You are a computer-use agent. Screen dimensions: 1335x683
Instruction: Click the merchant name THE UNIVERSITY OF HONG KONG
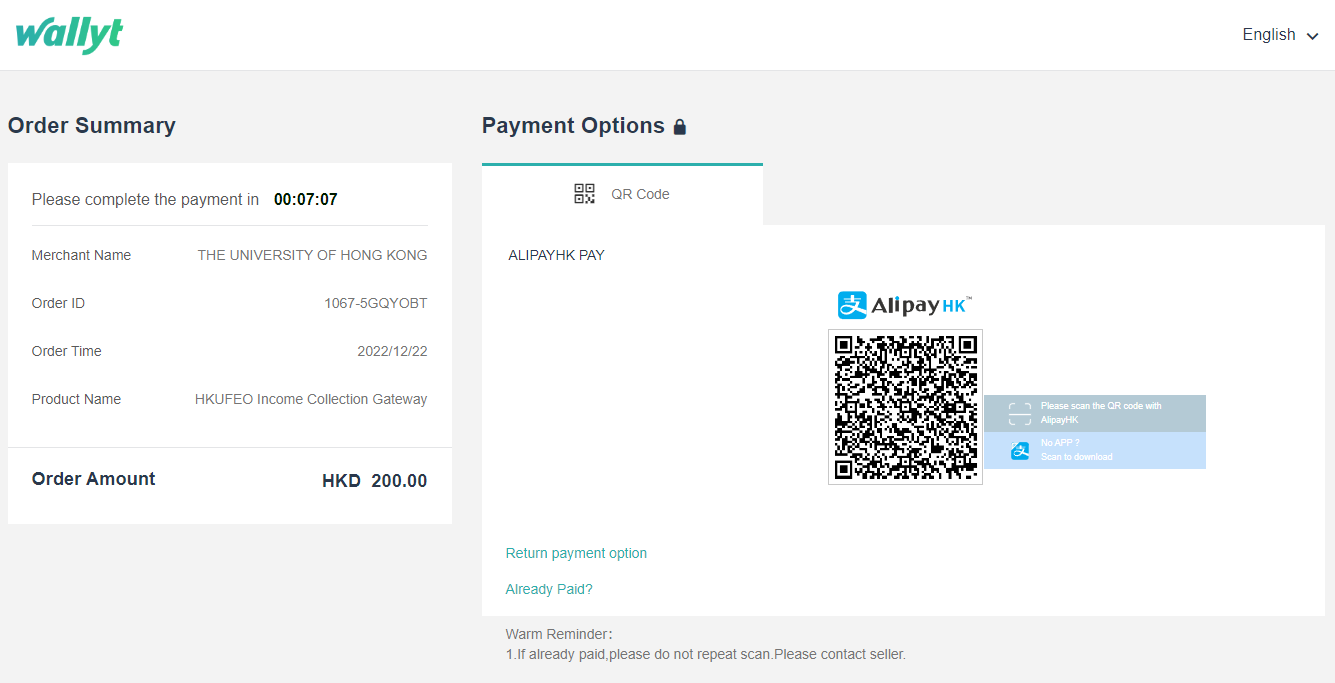click(x=312, y=255)
